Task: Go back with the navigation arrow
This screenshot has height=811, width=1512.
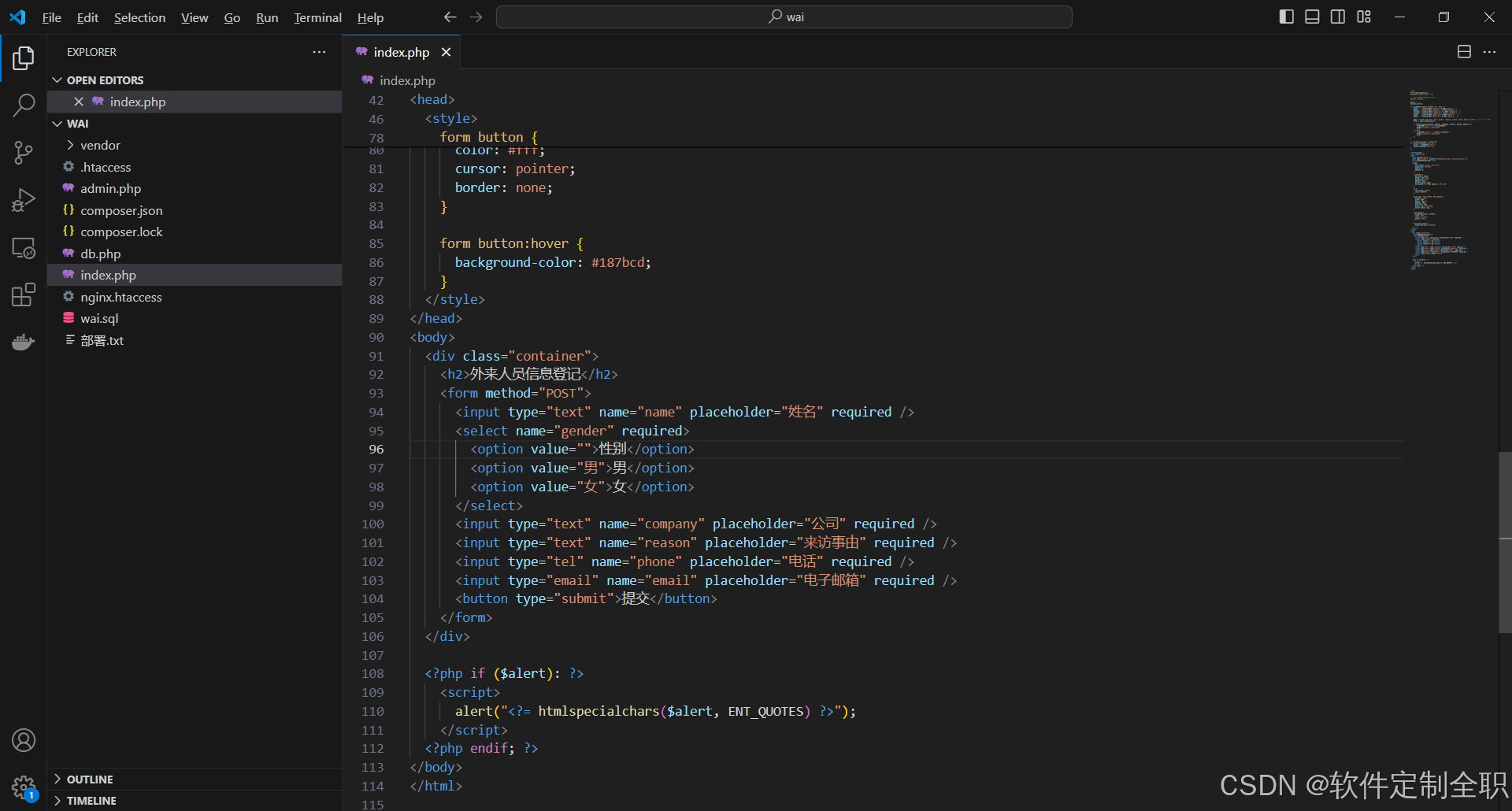Action: [450, 17]
